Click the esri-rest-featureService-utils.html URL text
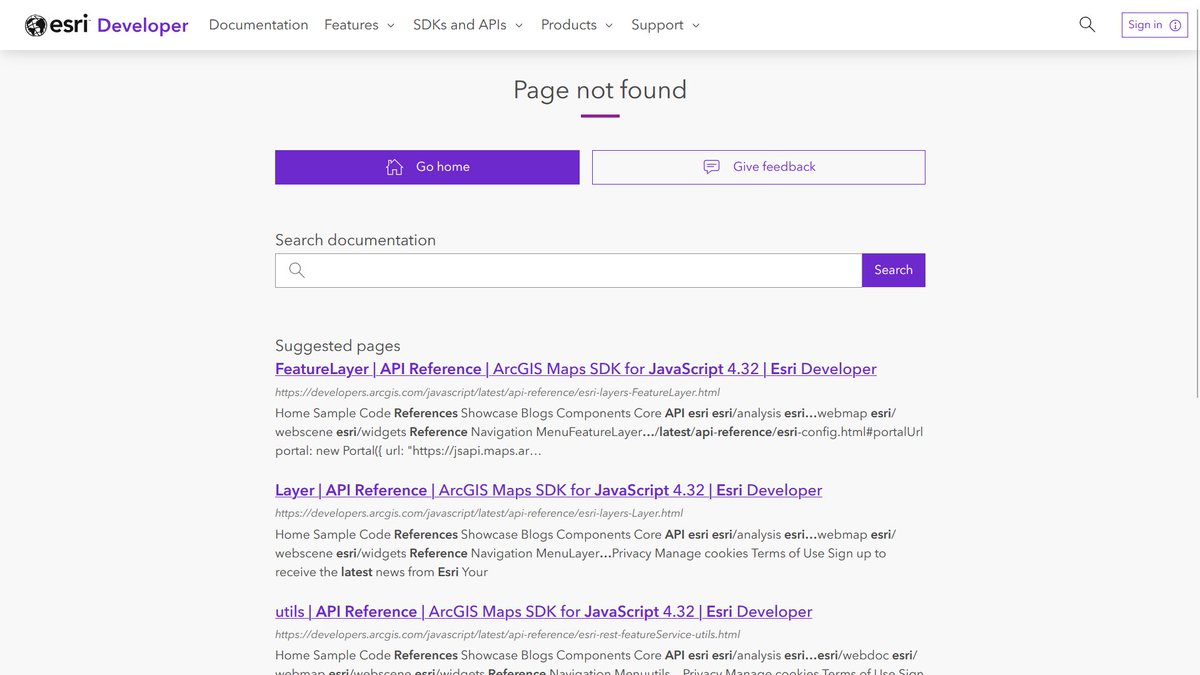This screenshot has width=1200, height=675. [x=508, y=634]
